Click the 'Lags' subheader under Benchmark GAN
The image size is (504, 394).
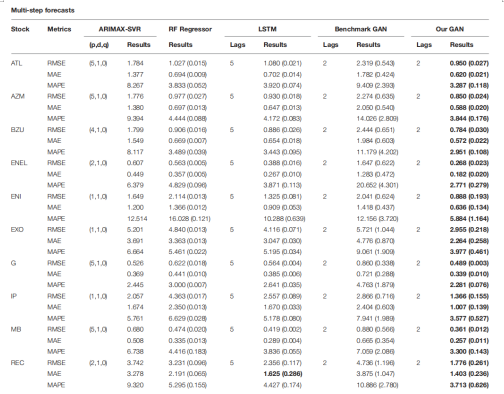point(330,45)
